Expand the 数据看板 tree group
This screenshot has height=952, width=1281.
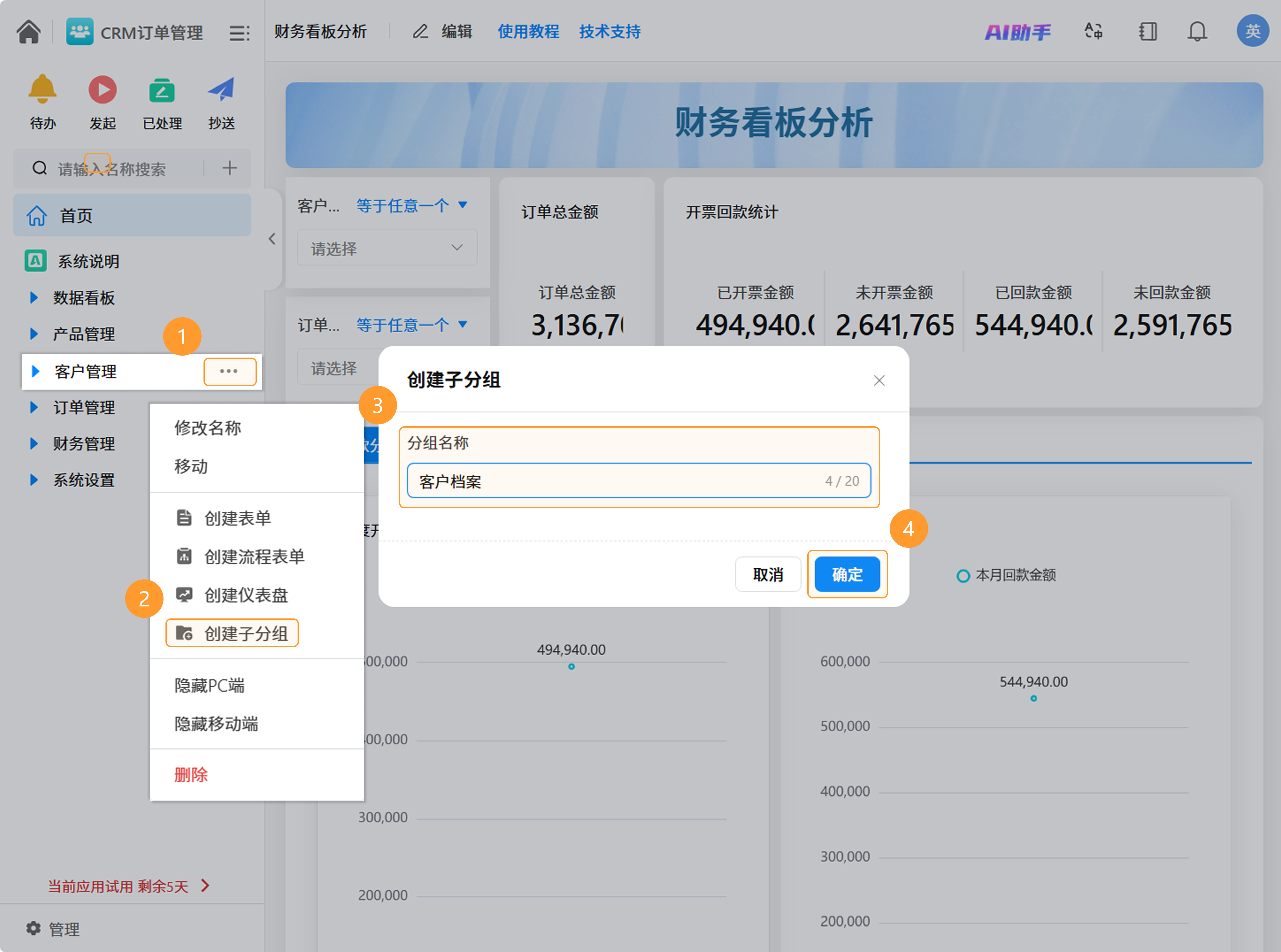(34, 297)
